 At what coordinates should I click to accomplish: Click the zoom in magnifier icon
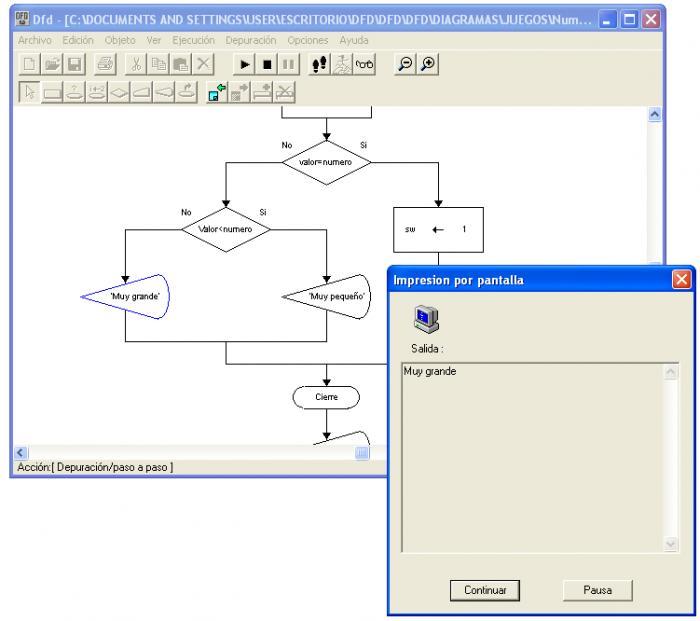(428, 64)
